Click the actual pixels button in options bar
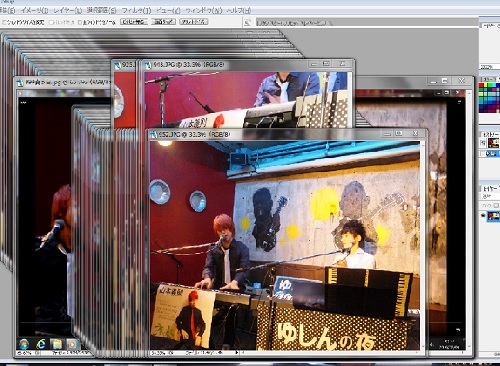The image size is (500, 366). pyautogui.click(x=133, y=22)
